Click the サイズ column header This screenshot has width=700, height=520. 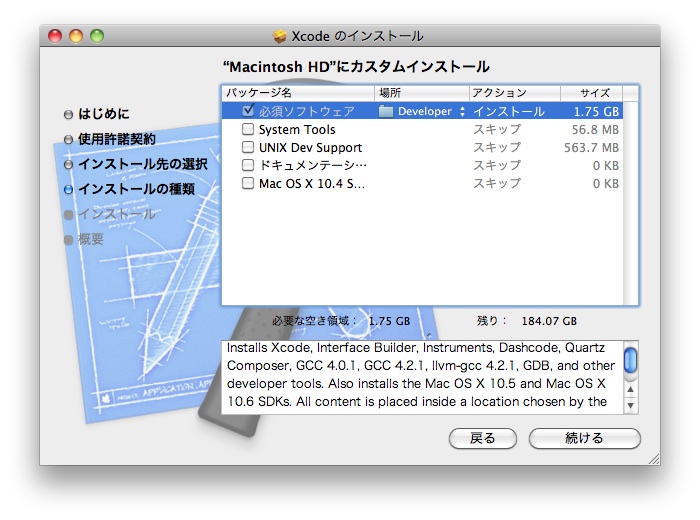592,93
